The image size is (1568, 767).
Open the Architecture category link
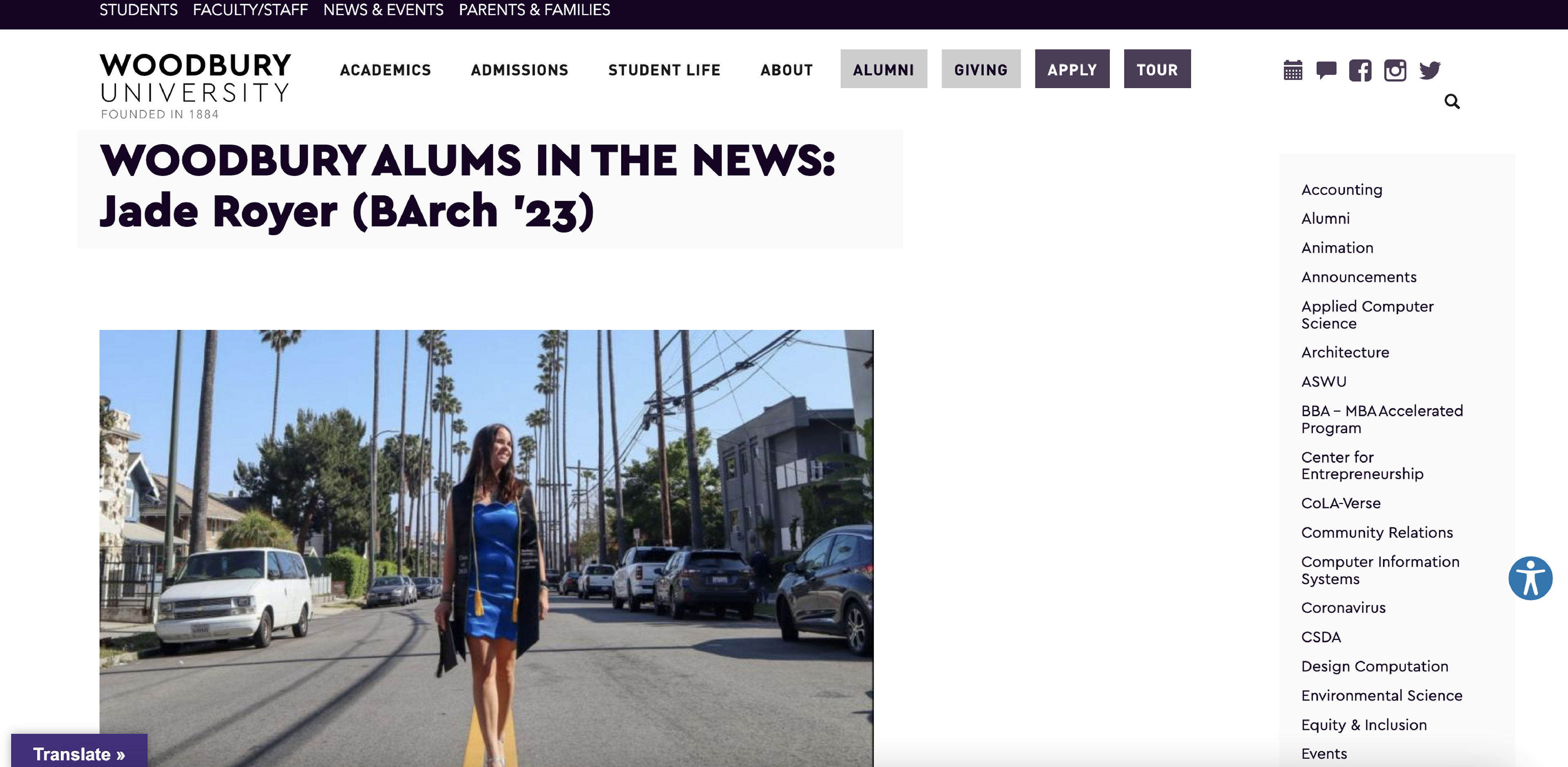coord(1345,352)
